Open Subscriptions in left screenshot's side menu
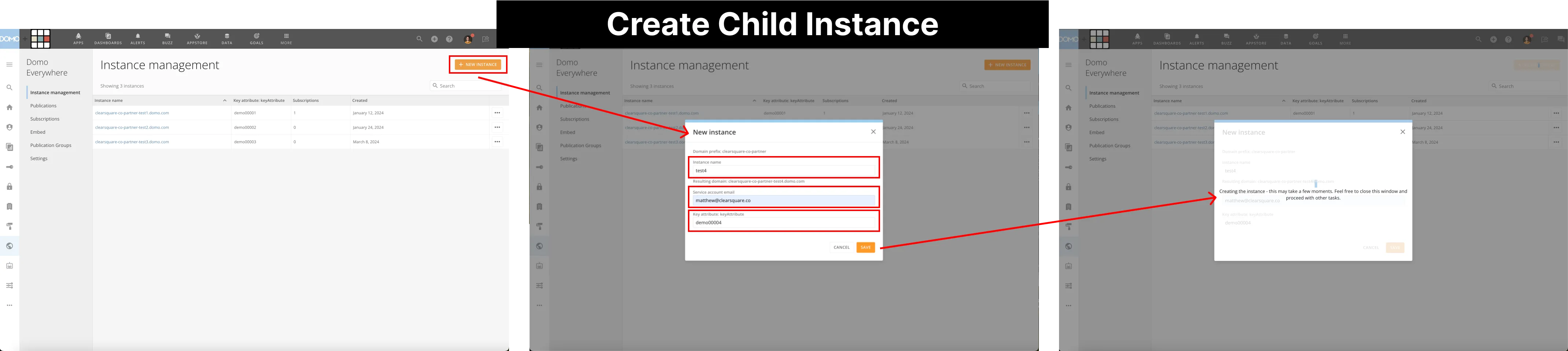 (x=45, y=119)
